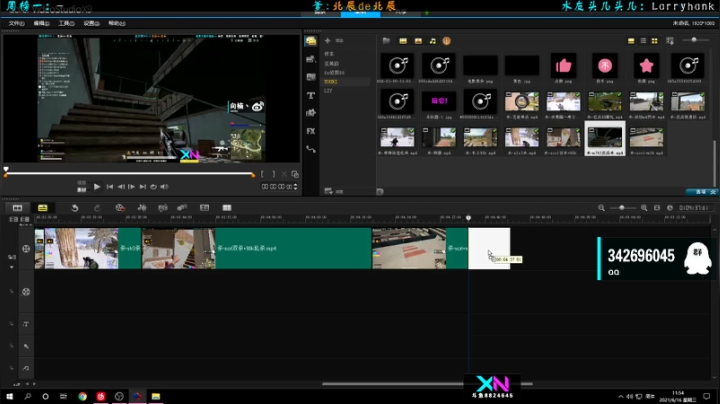Switch library to thumbnail view

pyautogui.click(x=654, y=41)
